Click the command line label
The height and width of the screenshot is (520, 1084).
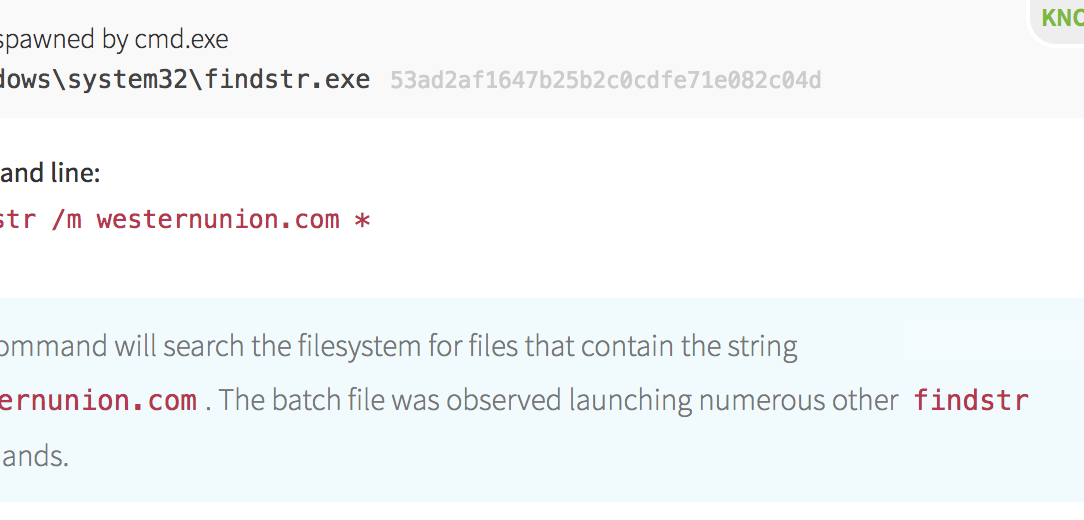click(x=50, y=173)
